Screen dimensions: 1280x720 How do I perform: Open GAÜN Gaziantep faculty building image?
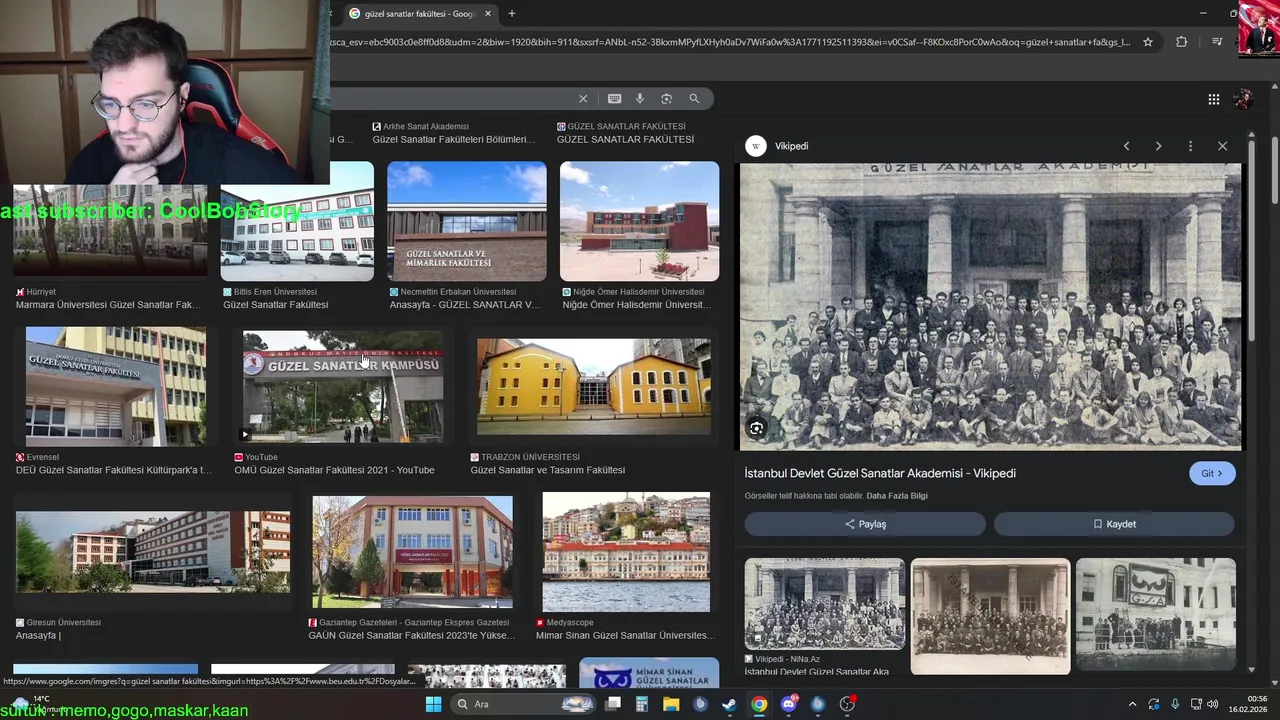(x=412, y=552)
